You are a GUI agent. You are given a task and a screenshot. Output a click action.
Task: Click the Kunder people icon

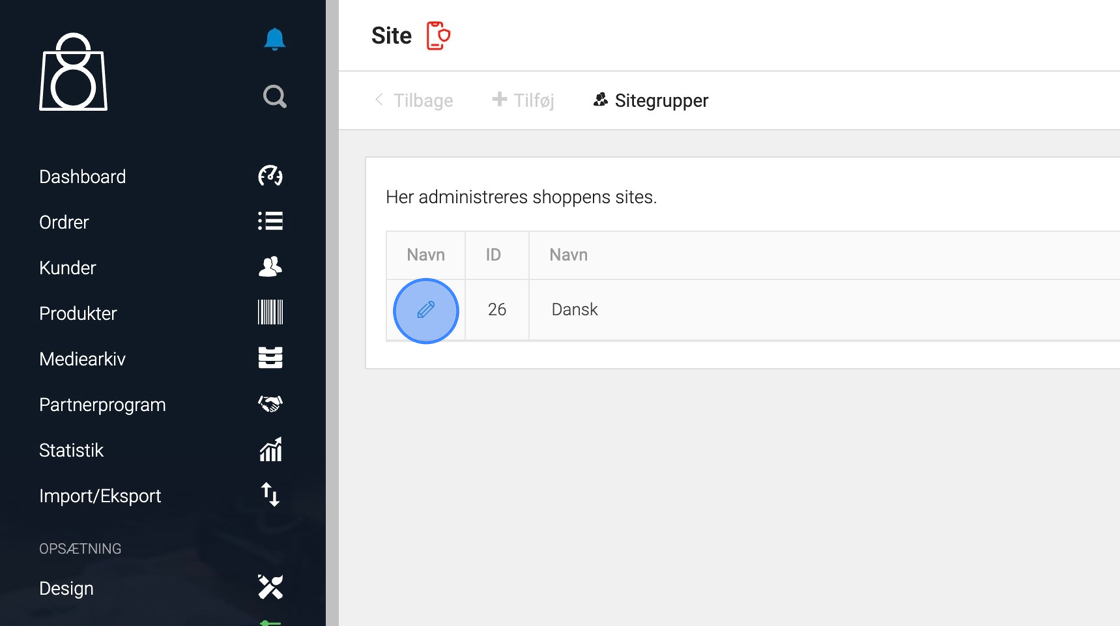click(x=270, y=267)
